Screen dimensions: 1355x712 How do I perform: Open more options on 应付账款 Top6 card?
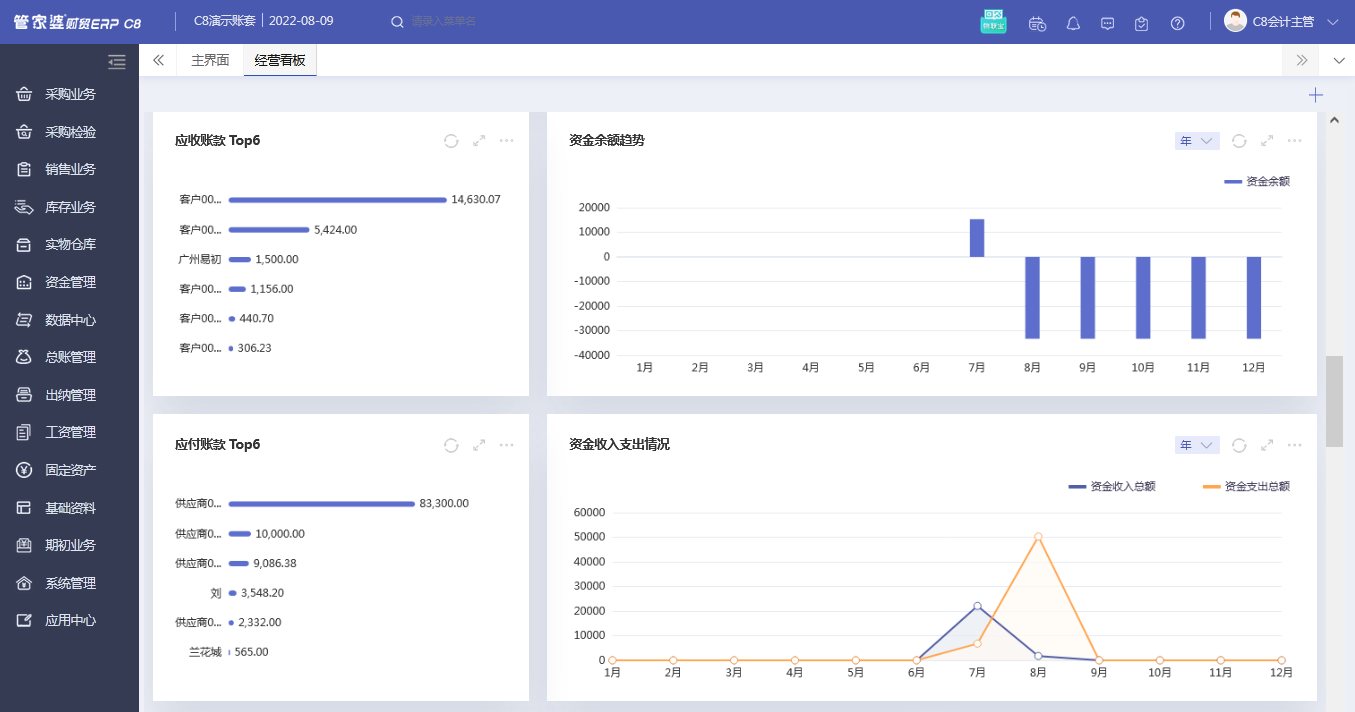coord(506,445)
